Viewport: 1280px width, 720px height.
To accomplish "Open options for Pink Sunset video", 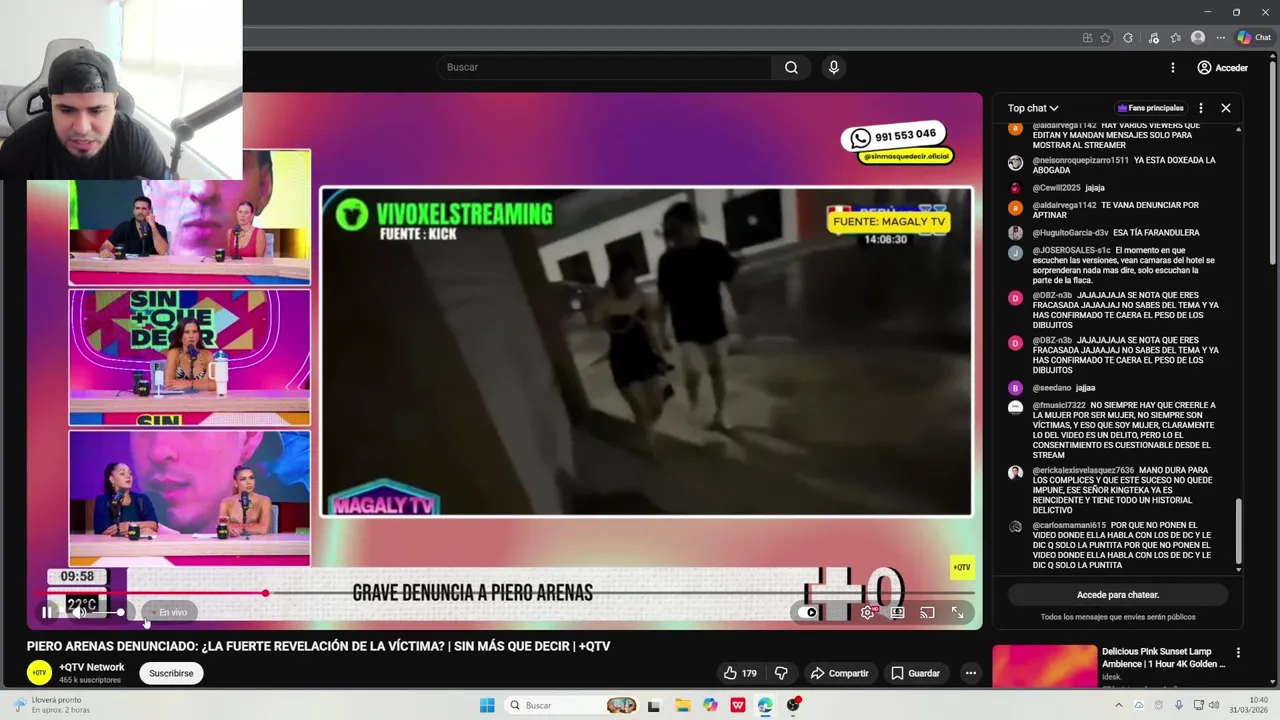I will (1238, 653).
